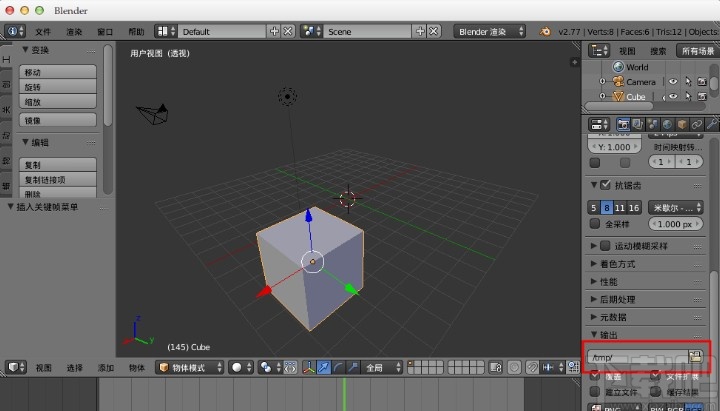Select the Render Layers properties tab
The width and height of the screenshot is (720, 411).
pyautogui.click(x=638, y=124)
